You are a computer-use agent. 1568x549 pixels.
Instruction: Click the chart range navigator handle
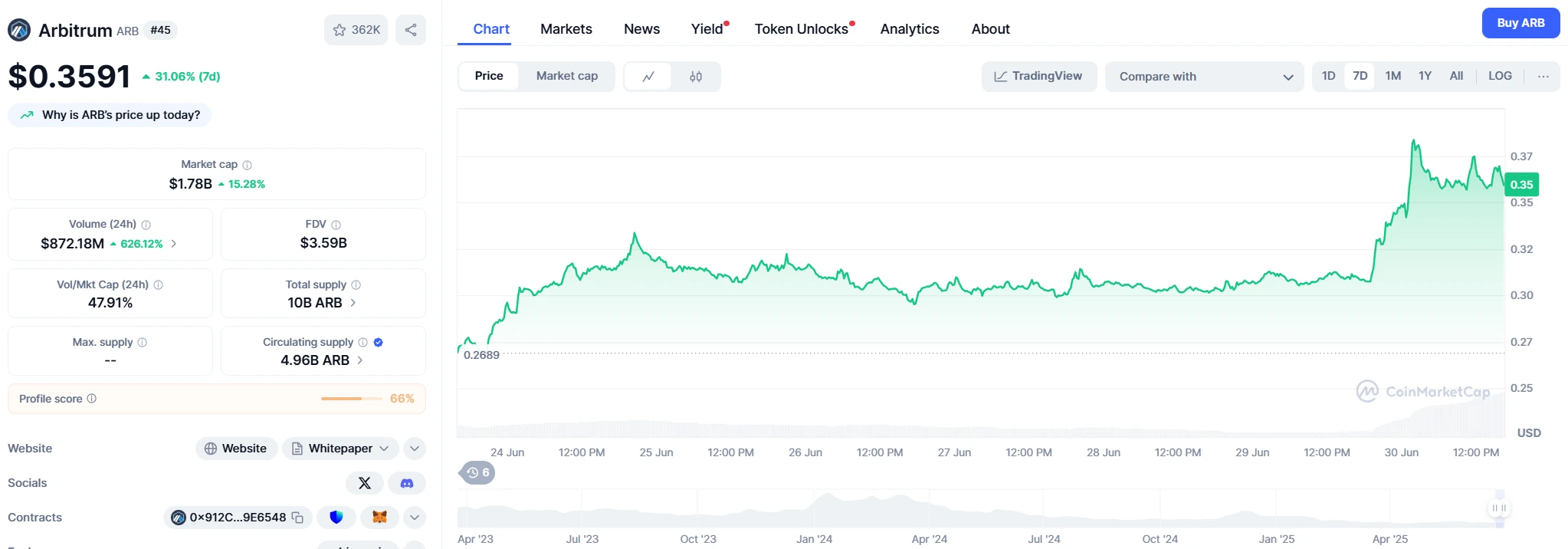[x=1499, y=508]
